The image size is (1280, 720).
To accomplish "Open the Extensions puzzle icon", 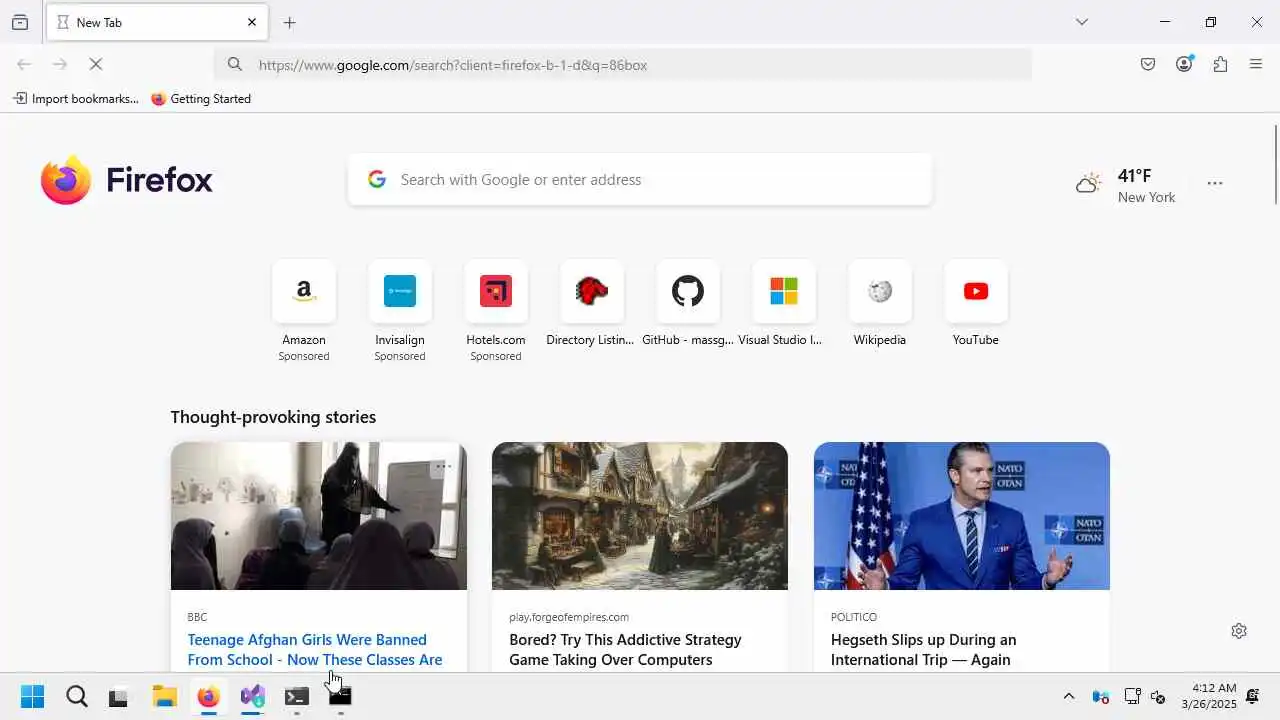I will (1220, 64).
